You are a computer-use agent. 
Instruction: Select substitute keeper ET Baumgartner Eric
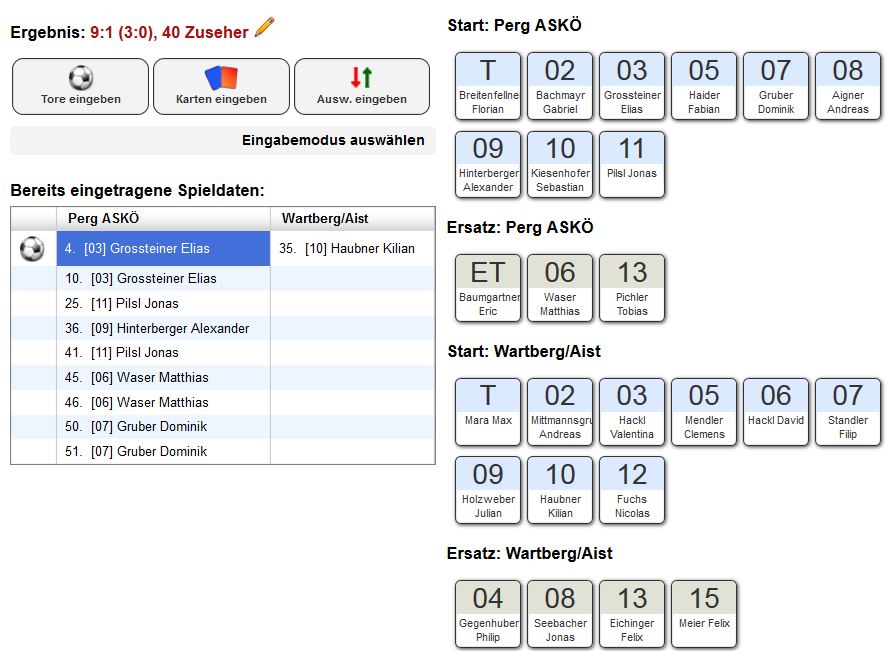tap(488, 288)
